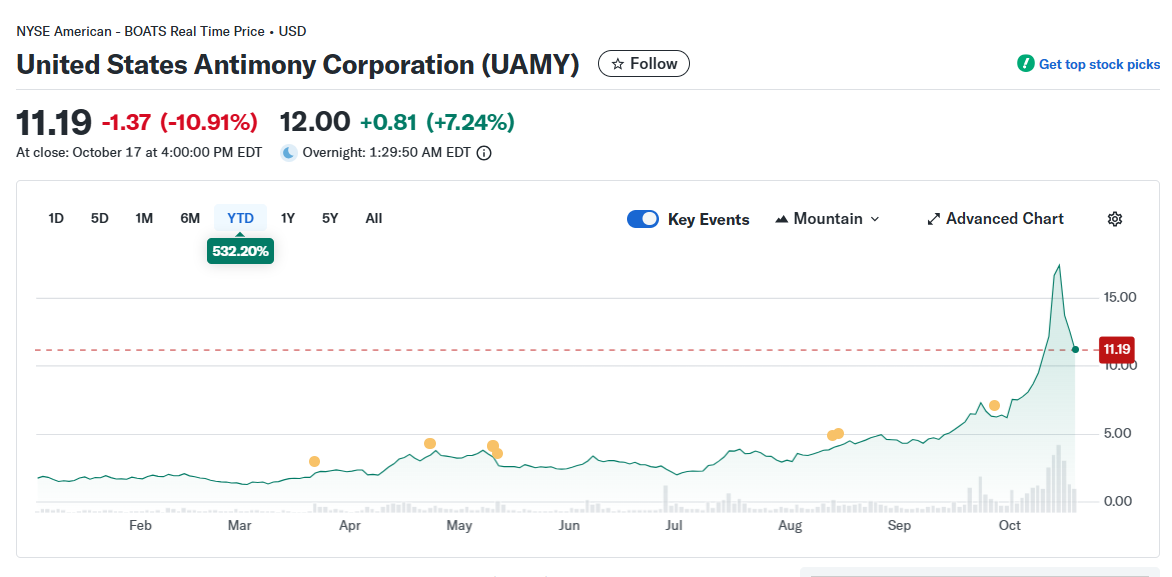Viewport: 1172px width, 577px height.
Task: Open Advanced Chart via the expand arrows
Action: [x=933, y=219]
